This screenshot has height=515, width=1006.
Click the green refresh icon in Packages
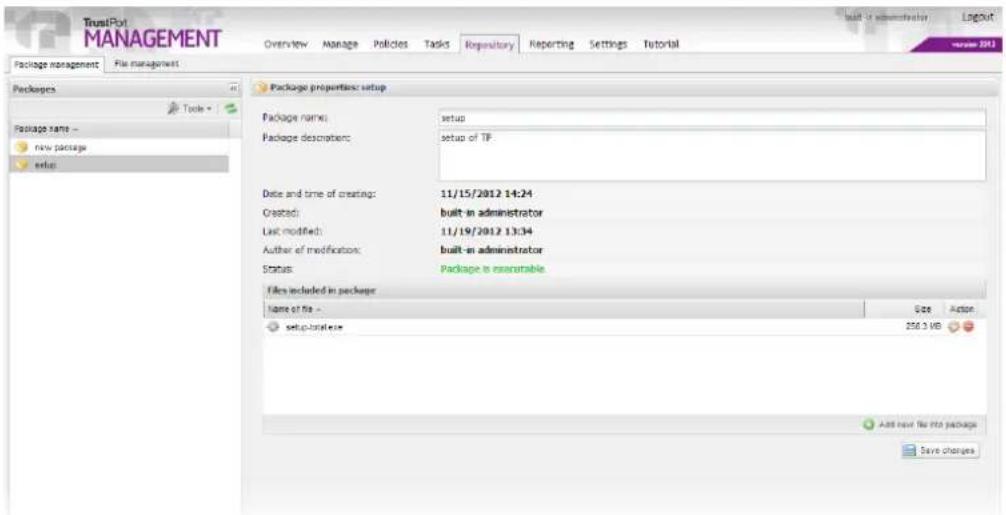point(230,109)
